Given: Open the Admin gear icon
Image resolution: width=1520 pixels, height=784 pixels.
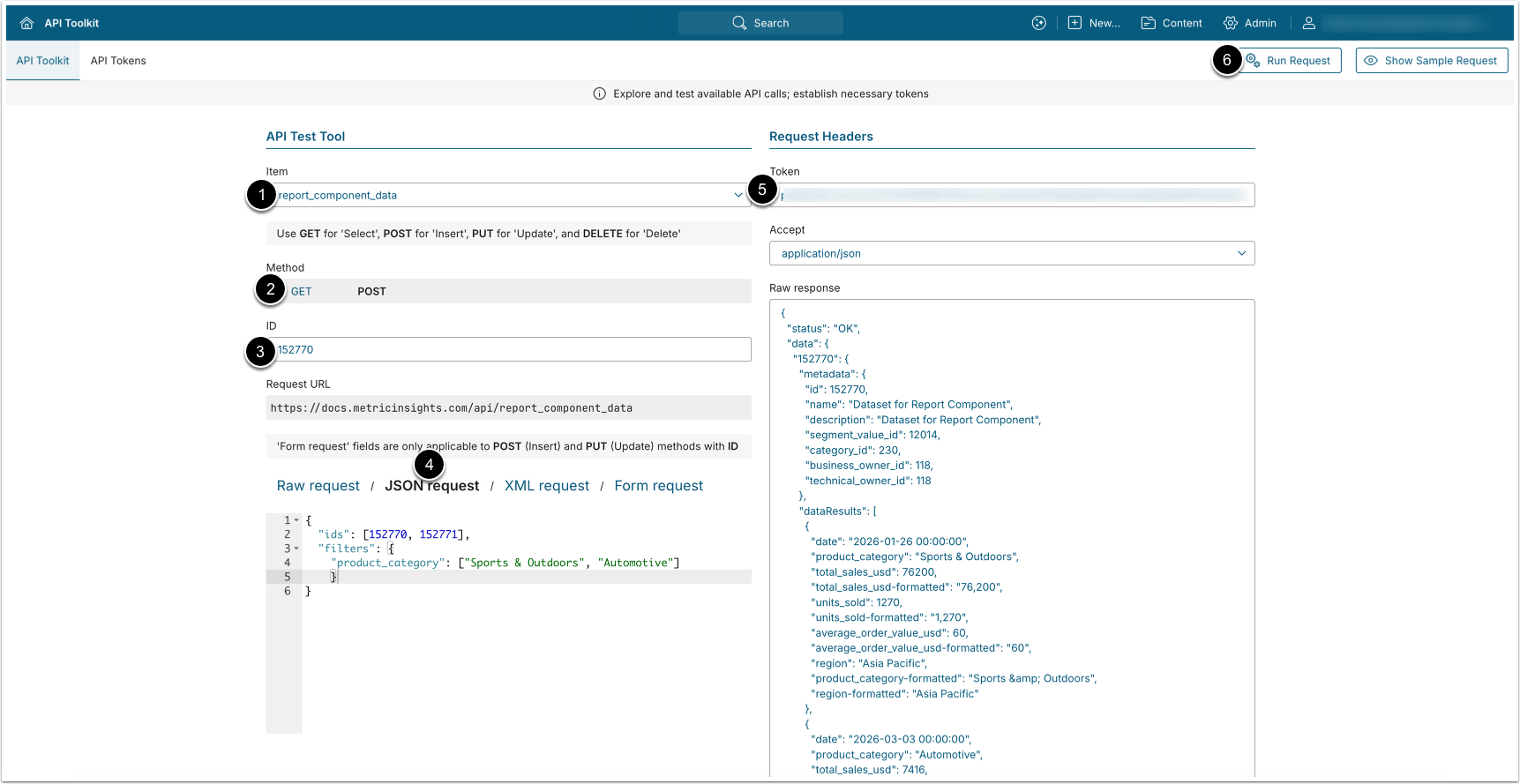Looking at the screenshot, I should pyautogui.click(x=1231, y=23).
